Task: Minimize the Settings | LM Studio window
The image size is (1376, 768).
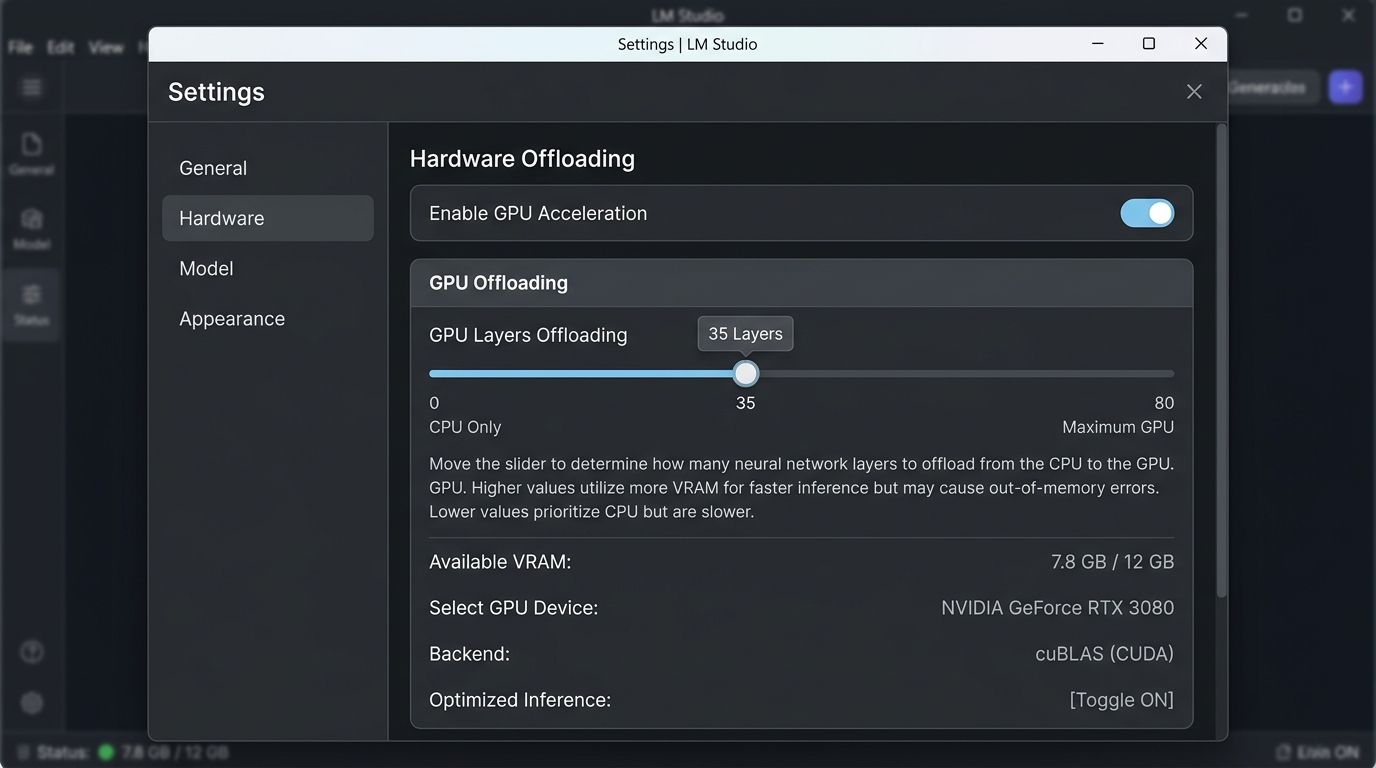Action: click(x=1098, y=44)
